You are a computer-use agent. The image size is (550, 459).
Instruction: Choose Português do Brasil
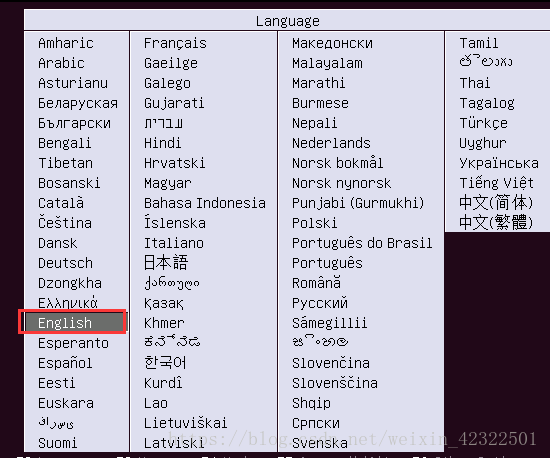click(x=362, y=243)
